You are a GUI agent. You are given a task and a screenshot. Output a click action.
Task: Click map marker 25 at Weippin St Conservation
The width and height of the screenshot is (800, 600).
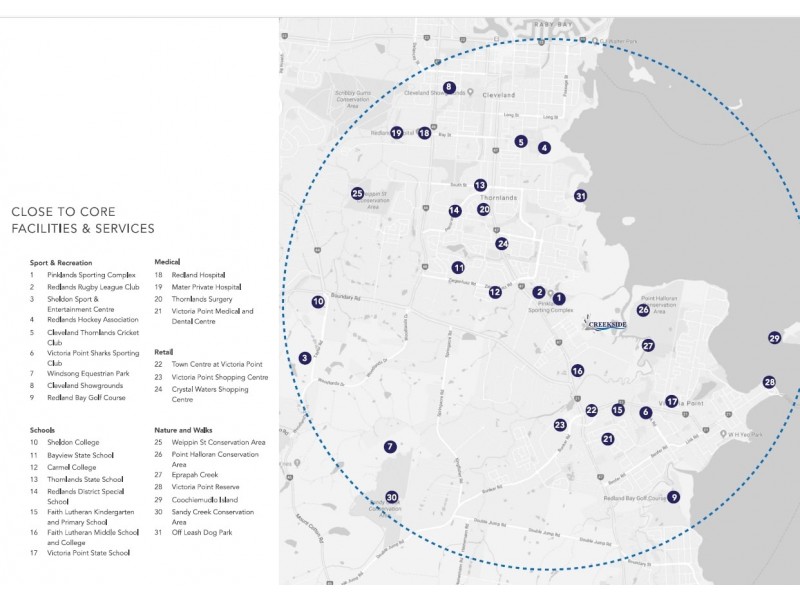[358, 193]
